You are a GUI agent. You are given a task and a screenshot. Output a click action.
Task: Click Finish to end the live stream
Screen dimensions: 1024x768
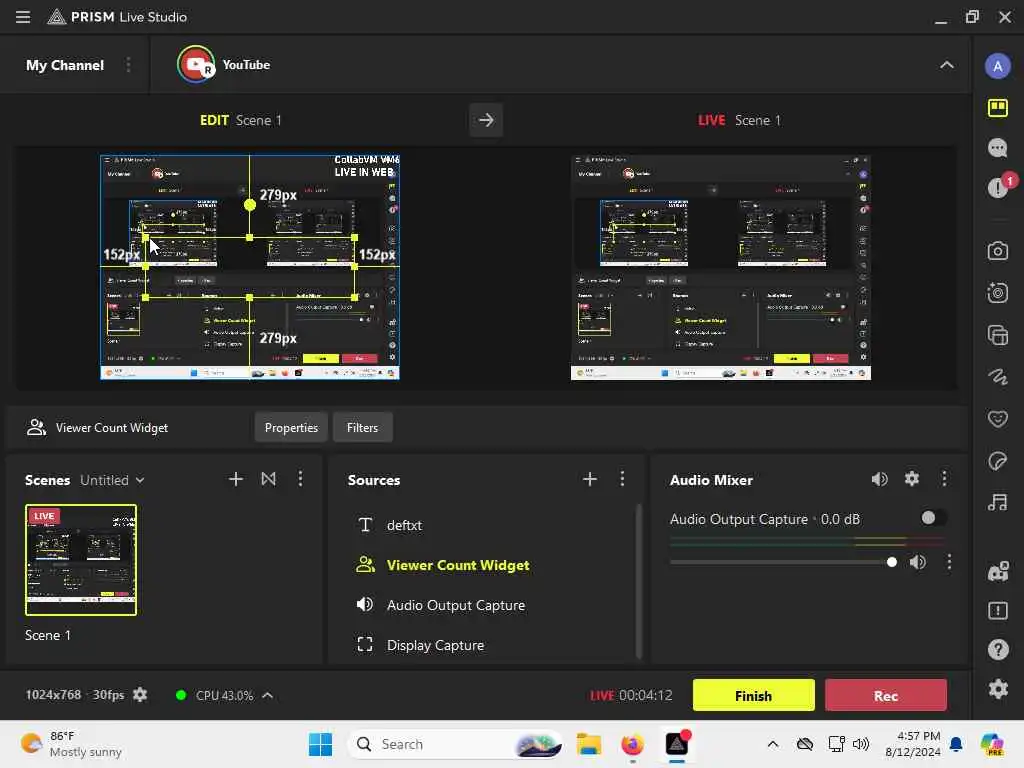[753, 695]
